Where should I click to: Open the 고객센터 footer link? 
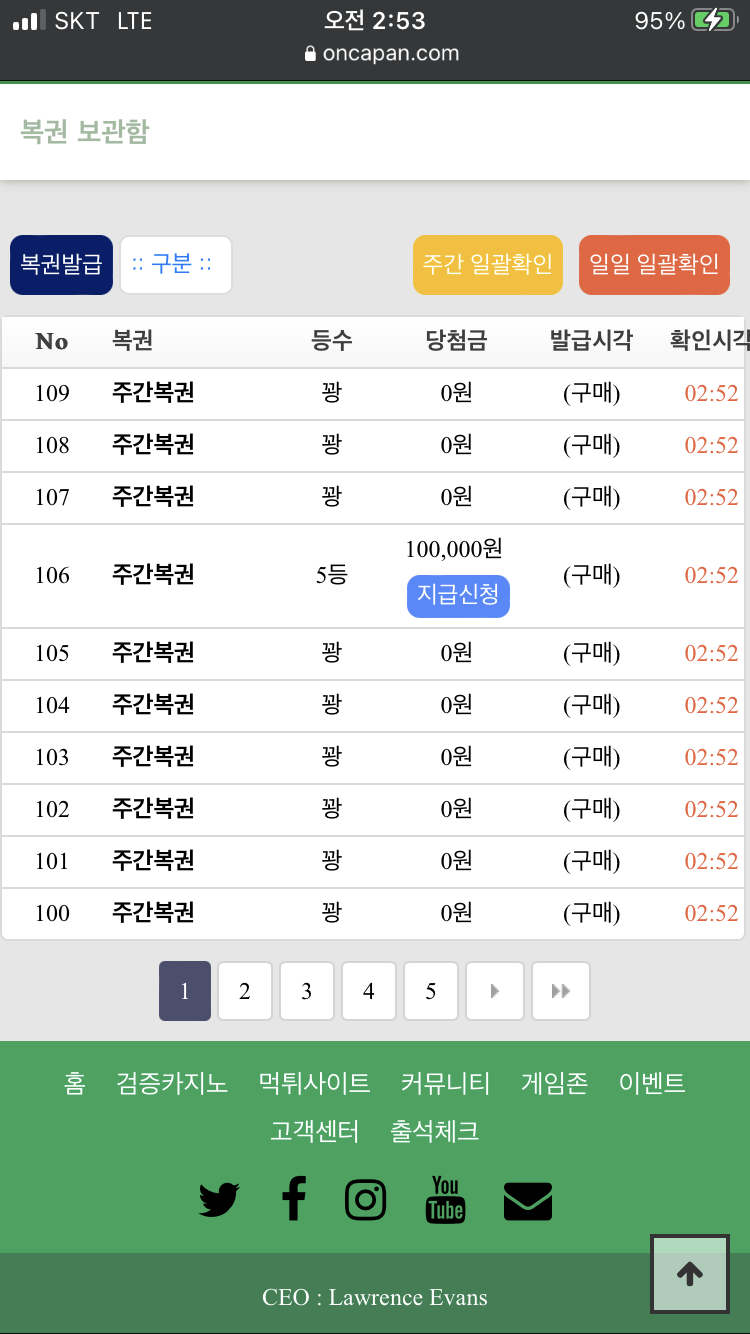[x=315, y=1131]
